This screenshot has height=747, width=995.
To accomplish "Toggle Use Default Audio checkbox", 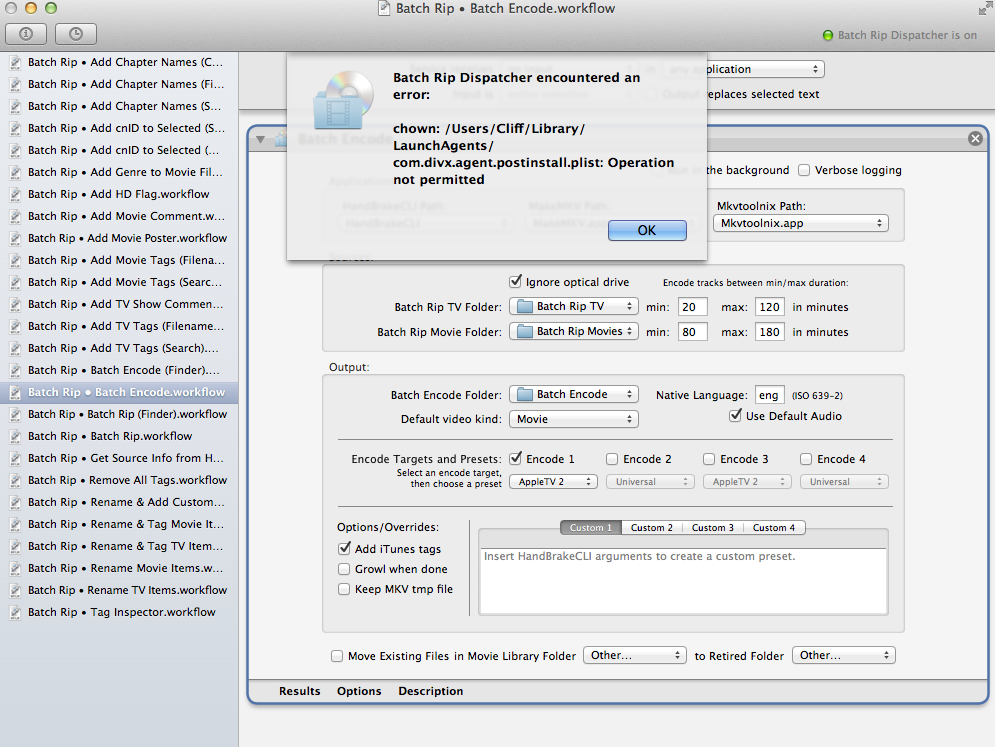I will coord(735,416).
